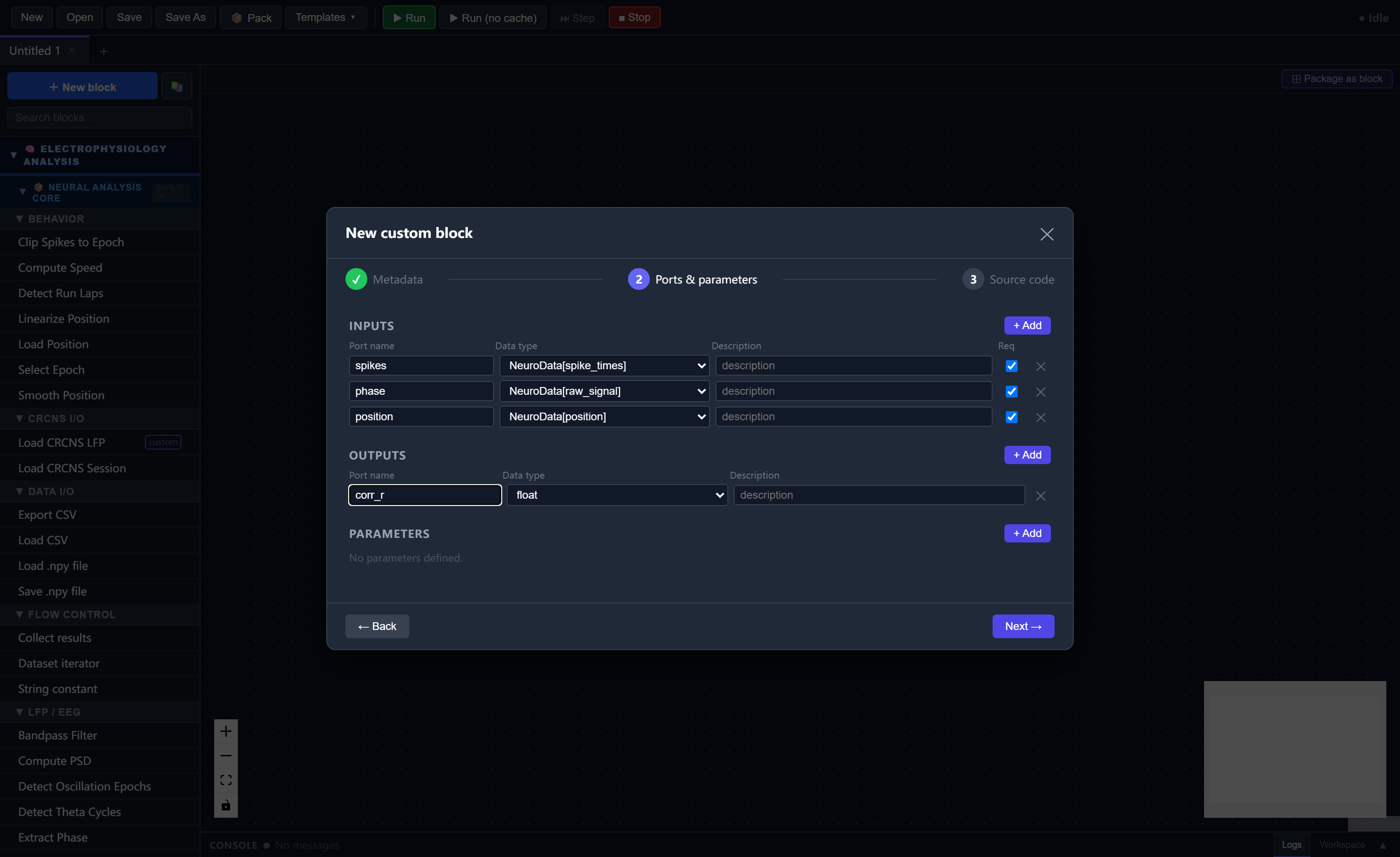Add a new parameter
1400x857 pixels.
[1027, 534]
